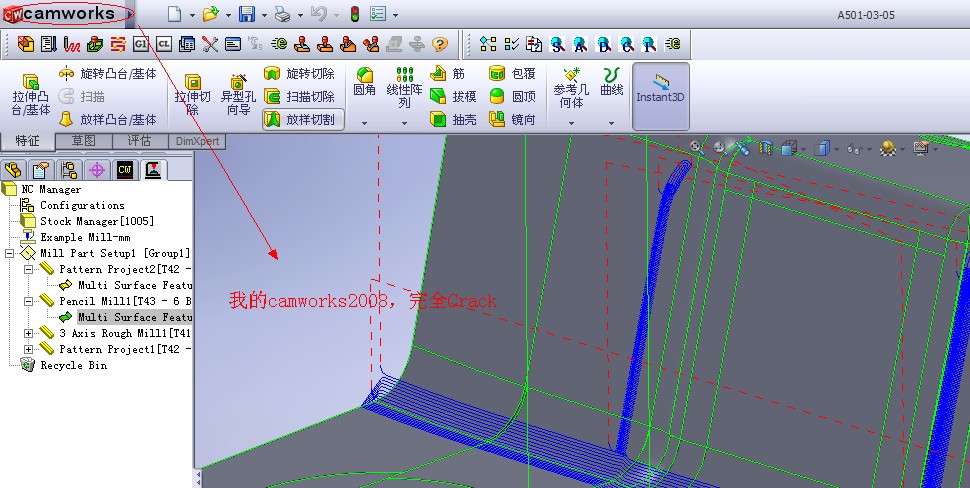Click CAMWorks wrench-and-screwdriver options icon

(x=210, y=44)
